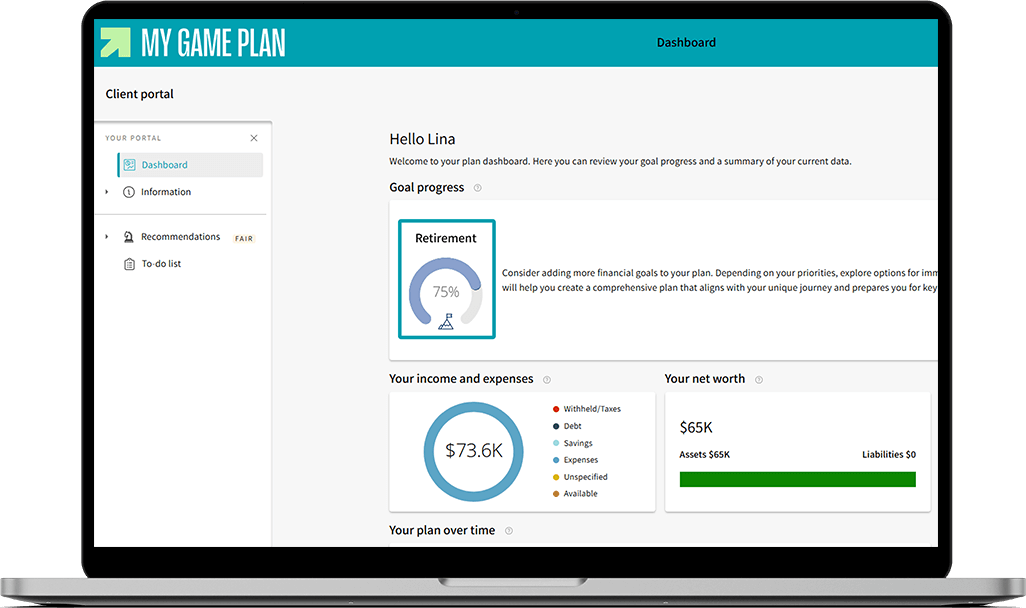Viewport: 1026px width, 608px height.
Task: Open the To-do list menu item
Action: (x=161, y=264)
